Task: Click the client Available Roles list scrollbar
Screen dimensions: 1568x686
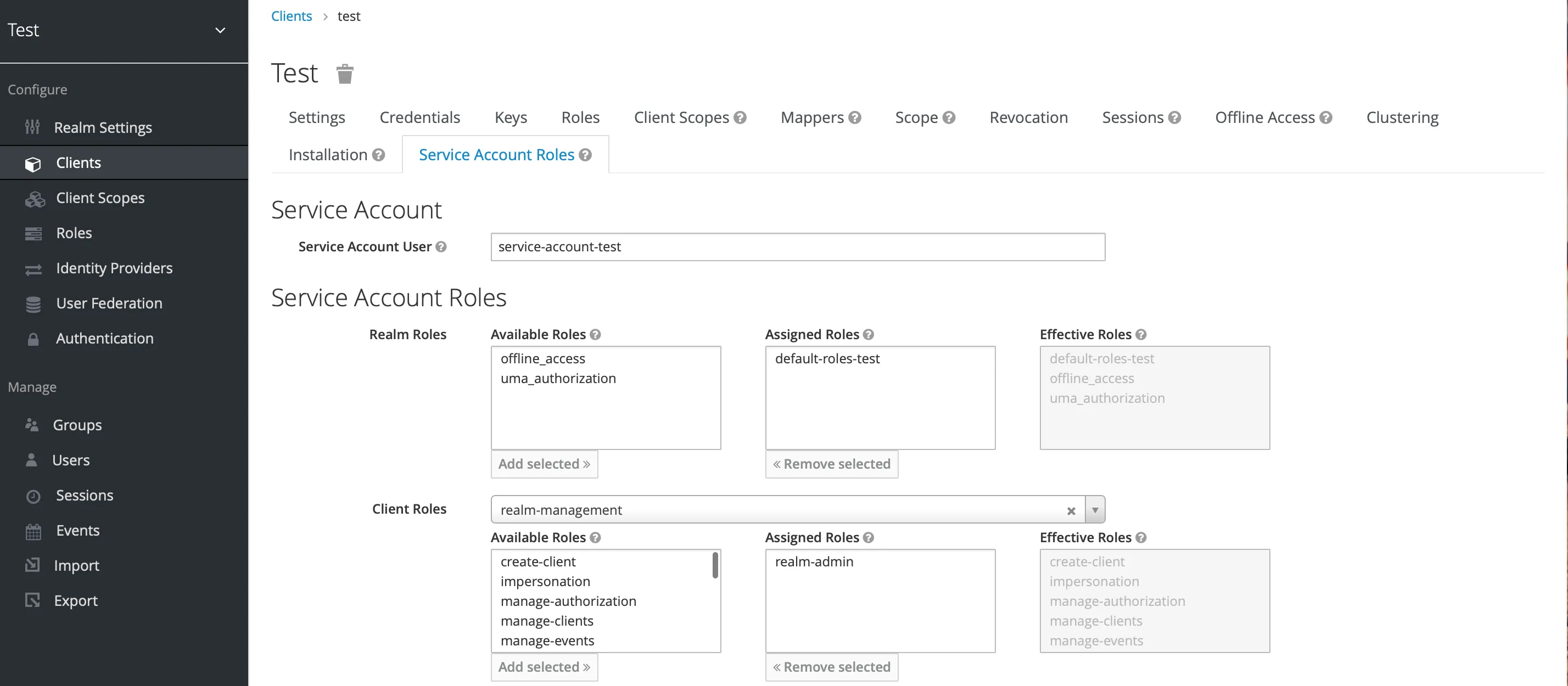Action: tap(715, 566)
